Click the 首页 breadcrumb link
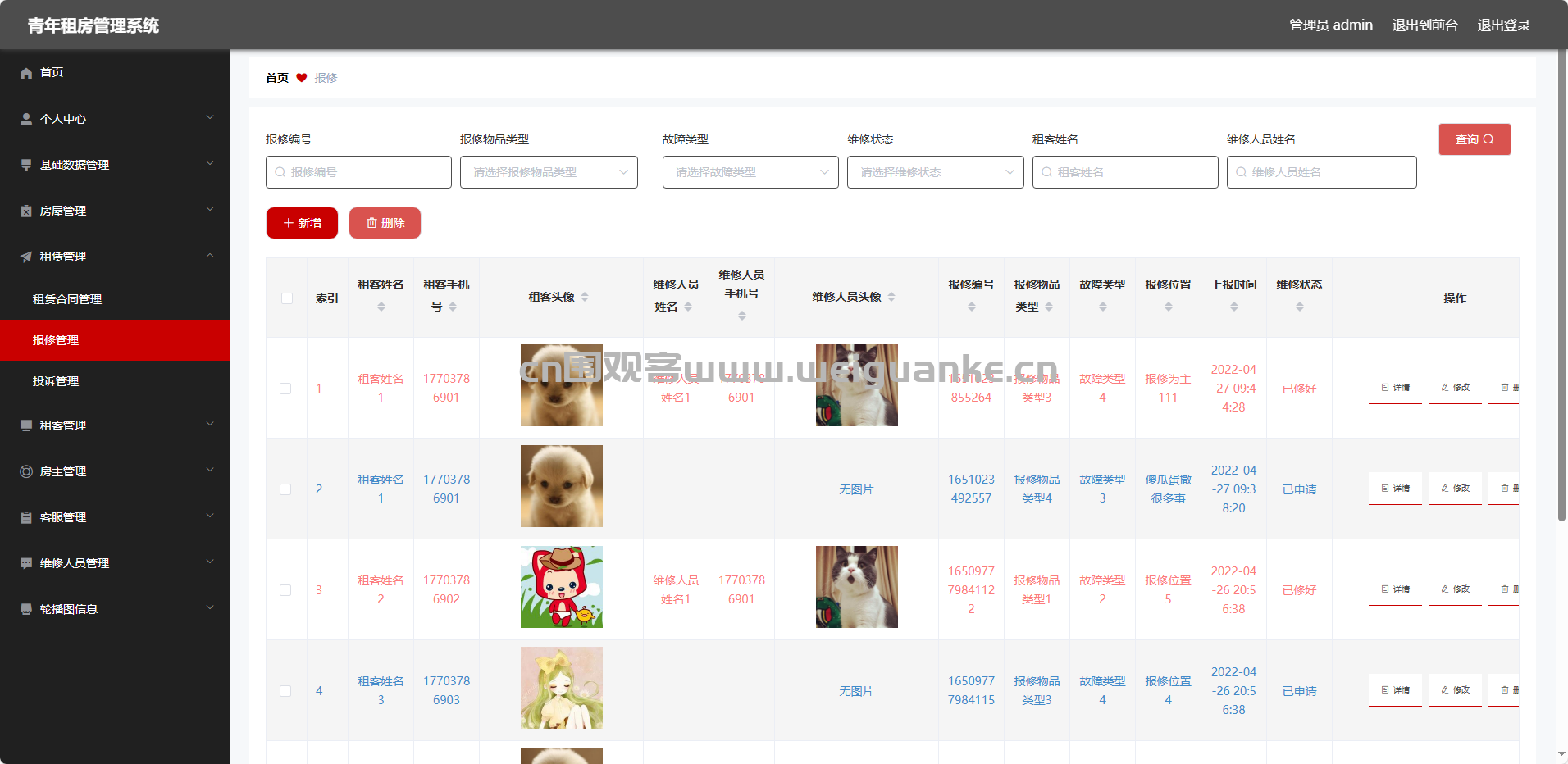 point(277,78)
